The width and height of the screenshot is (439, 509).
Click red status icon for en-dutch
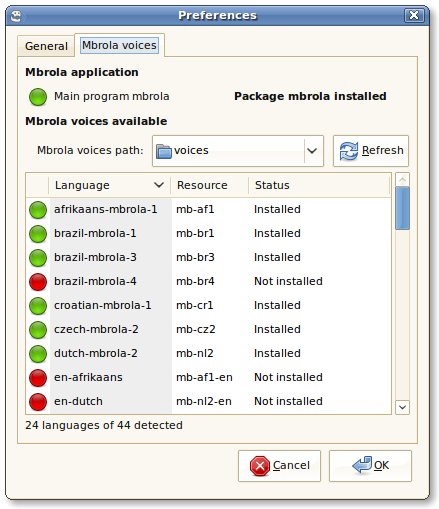[x=38, y=402]
